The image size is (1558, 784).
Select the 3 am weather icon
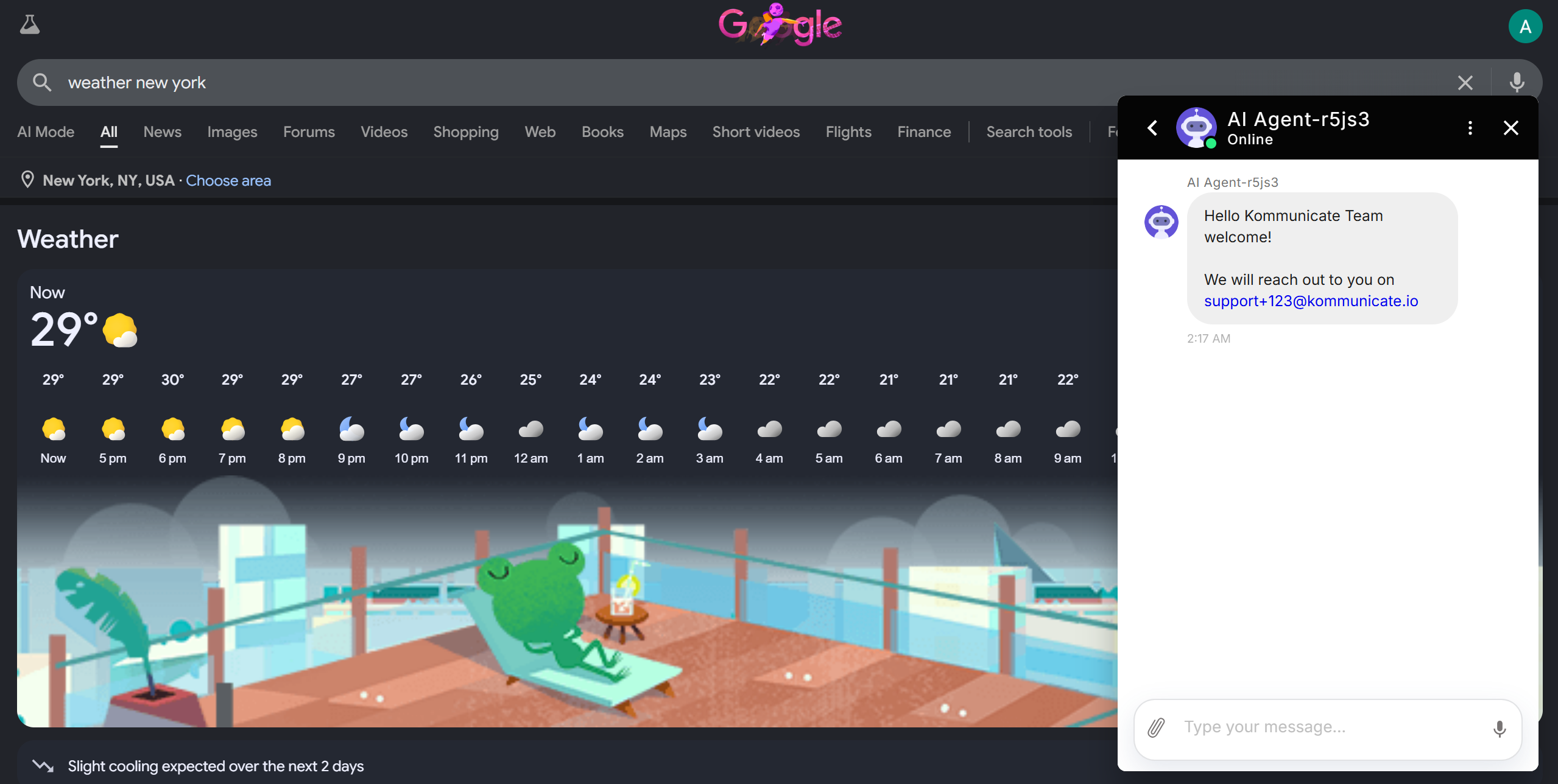[x=710, y=430]
